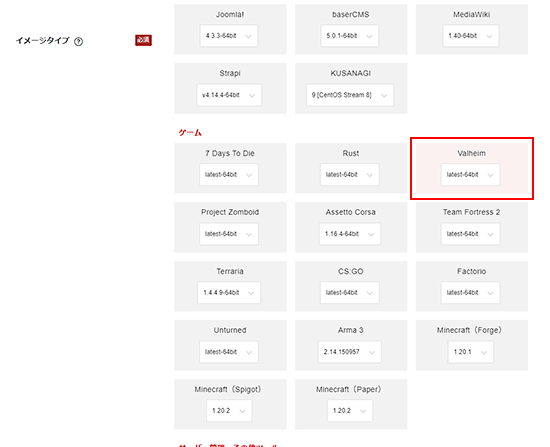Open the Minecraft (Spigot) 1.20.2 dropdown
This screenshot has height=447, width=550.
tap(229, 411)
